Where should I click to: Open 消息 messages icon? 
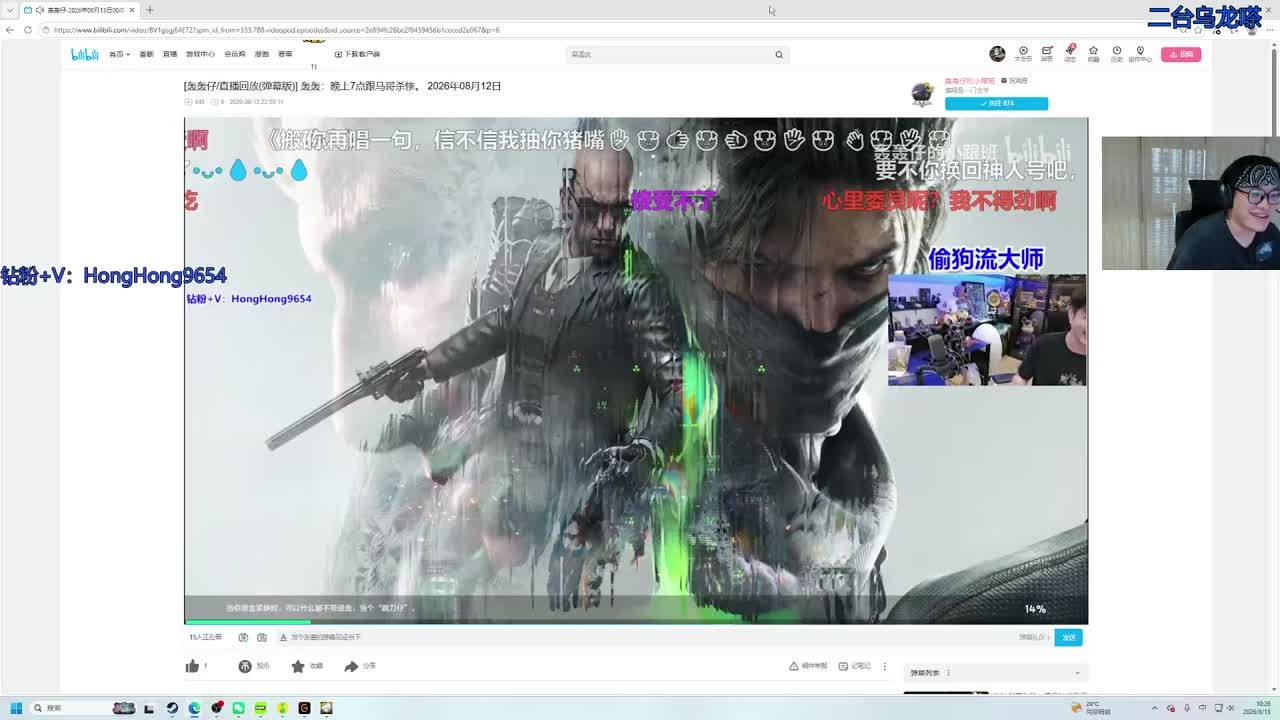(1047, 54)
